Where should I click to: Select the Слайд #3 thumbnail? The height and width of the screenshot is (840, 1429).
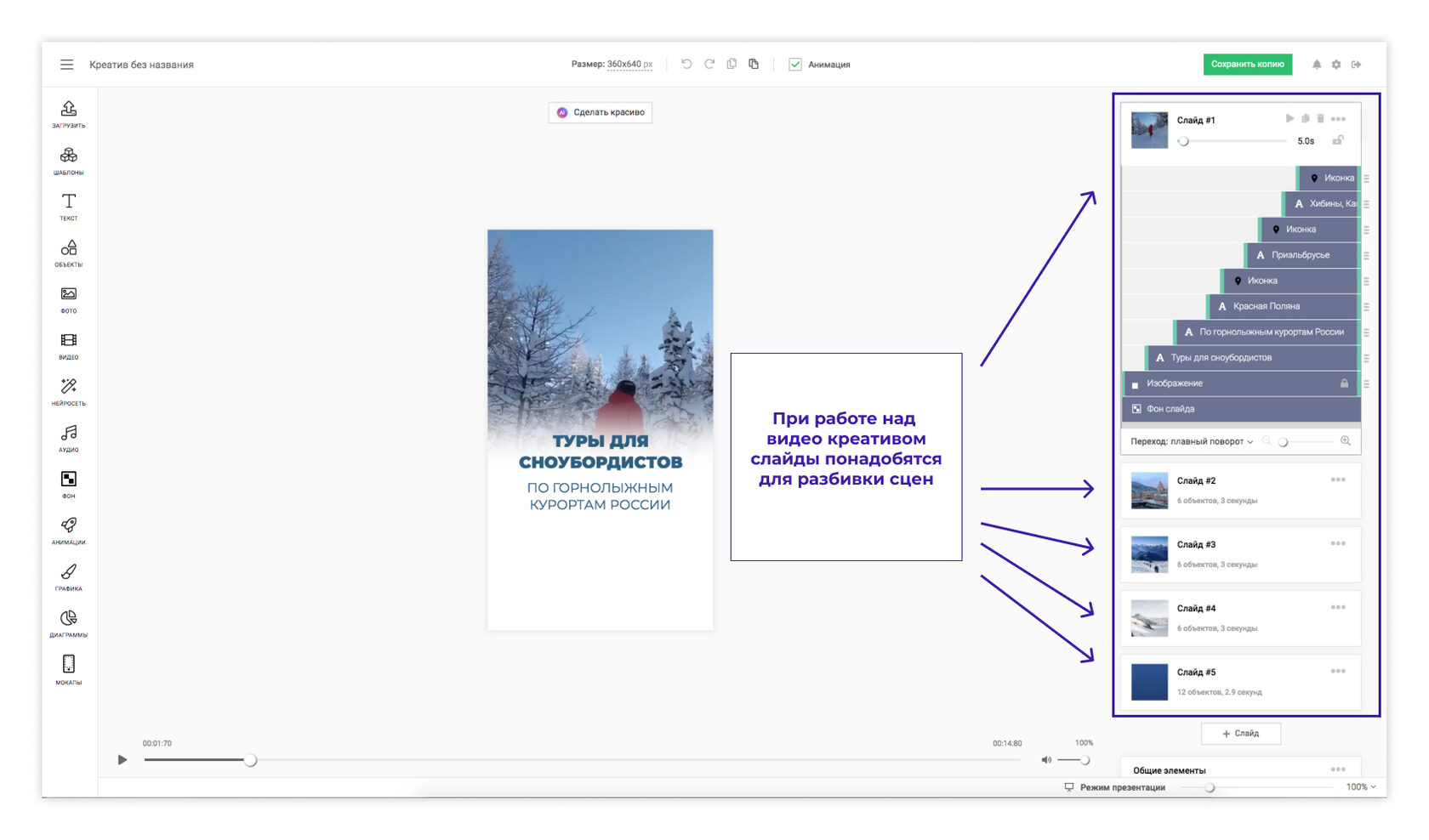coord(1149,554)
